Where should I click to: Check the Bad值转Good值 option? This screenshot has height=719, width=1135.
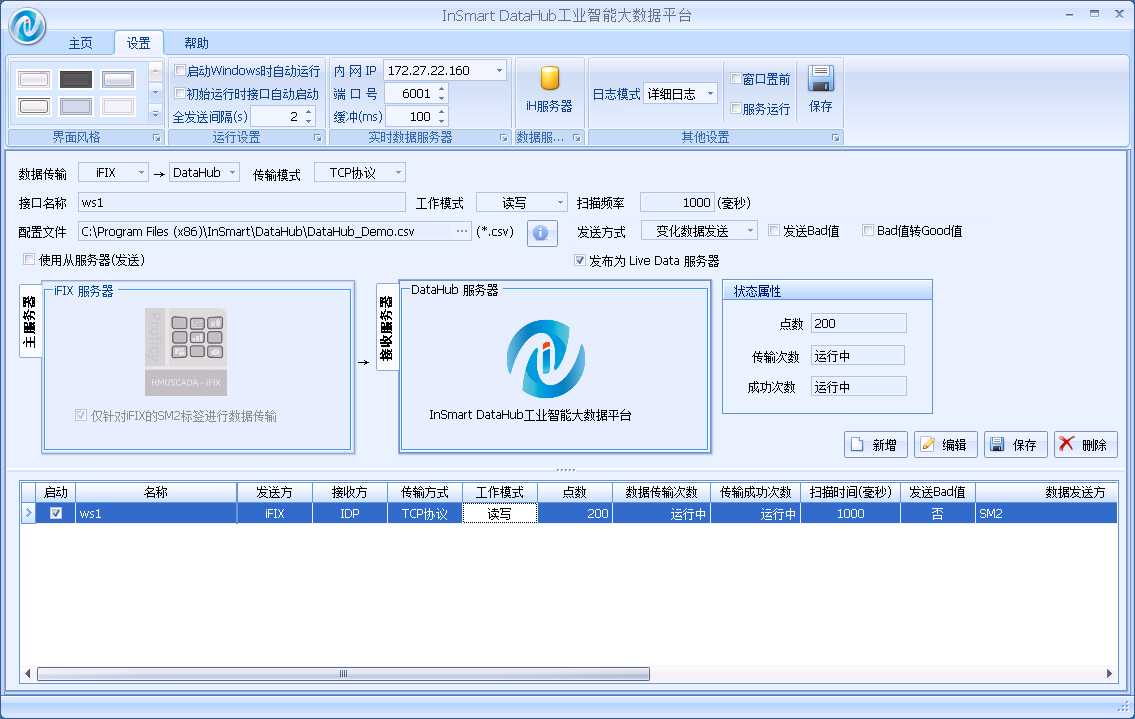coord(868,230)
